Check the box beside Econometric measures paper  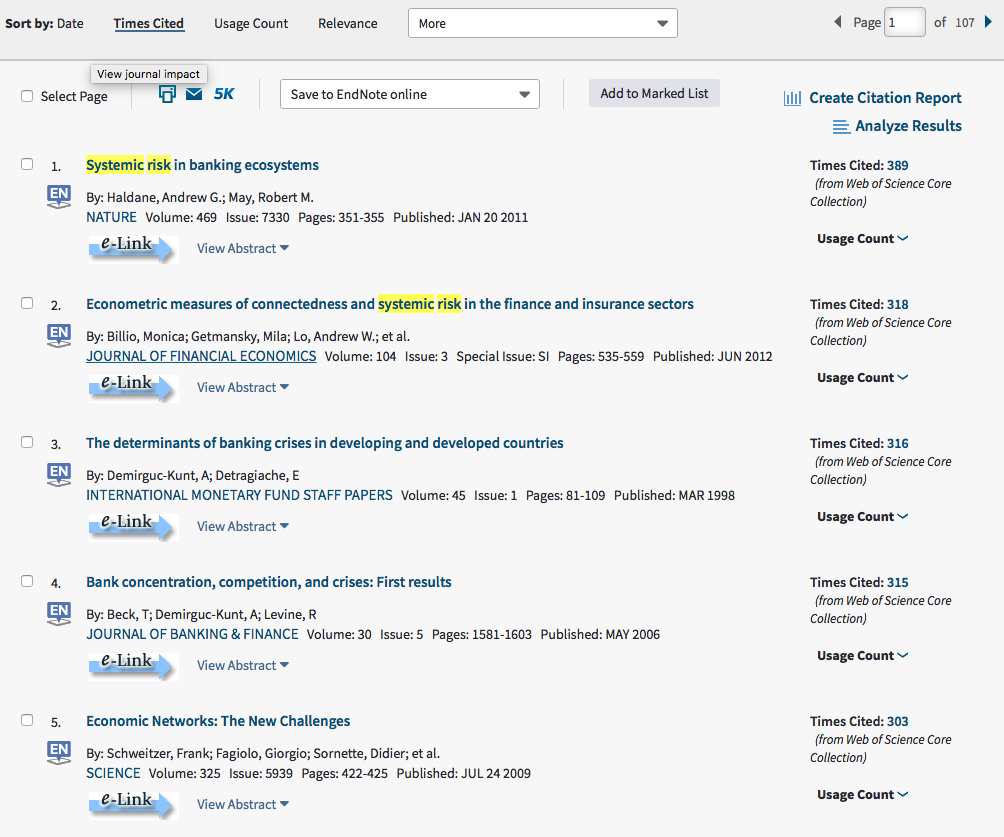click(x=25, y=303)
